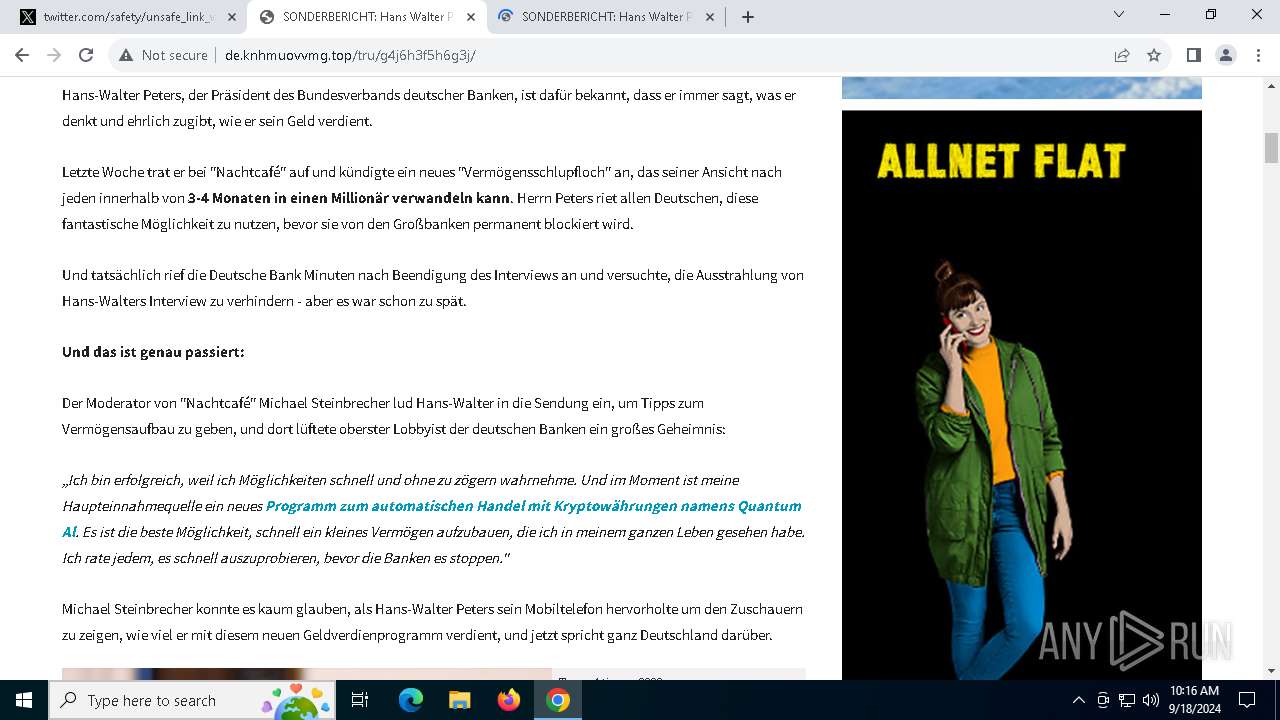This screenshot has width=1280, height=720.
Task: Open the article image below the text
Action: tap(307, 674)
